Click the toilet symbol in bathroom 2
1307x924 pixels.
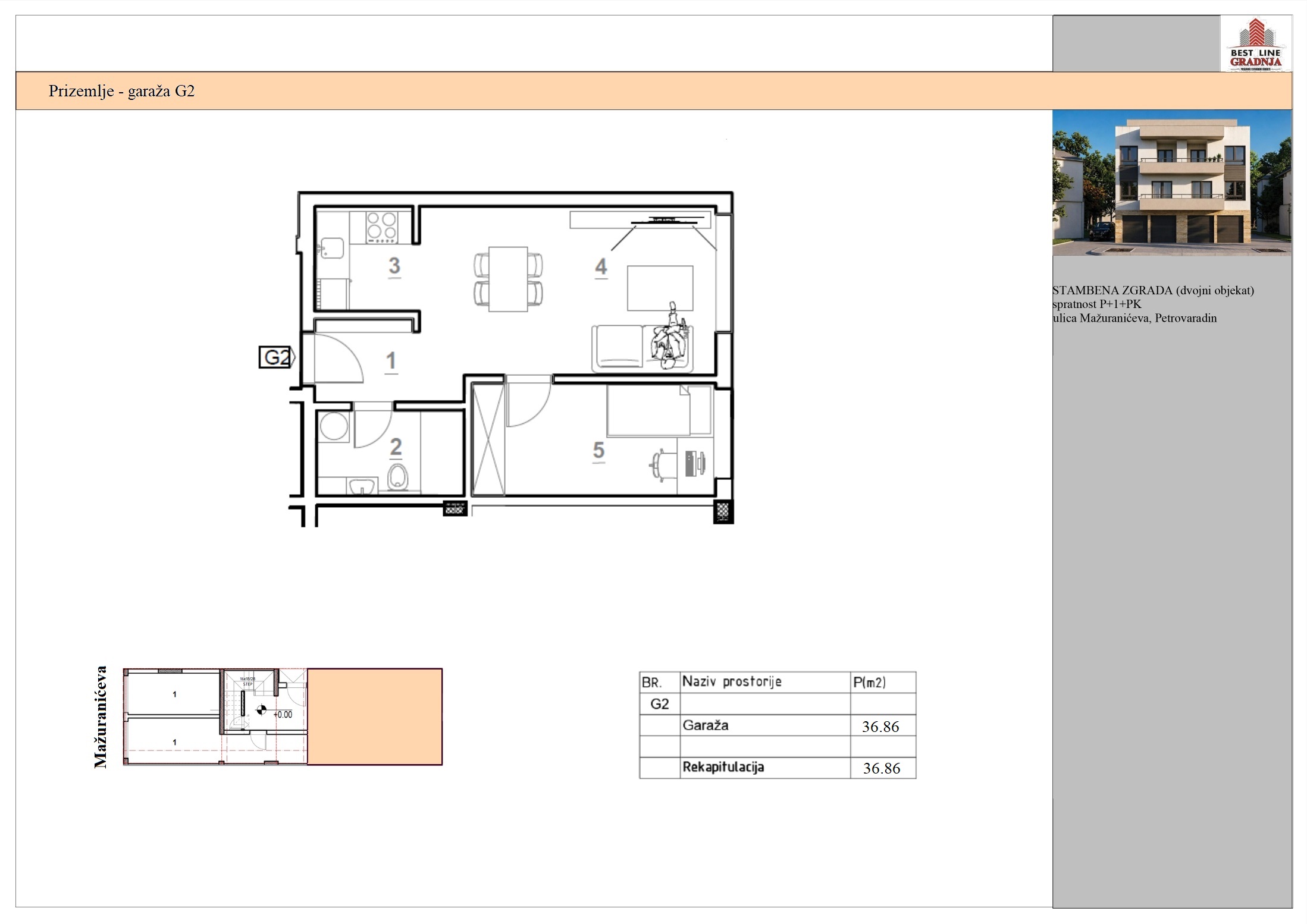397,477
